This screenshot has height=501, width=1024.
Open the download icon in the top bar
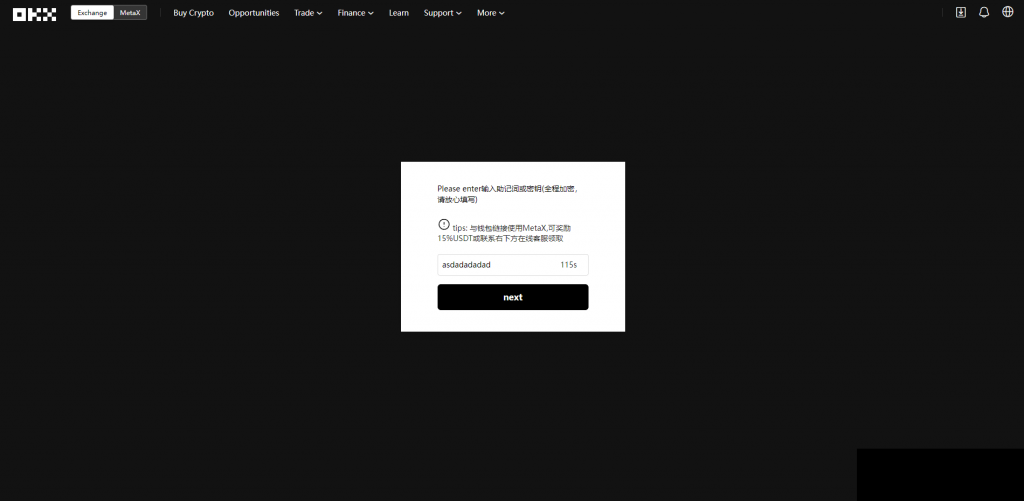tap(960, 13)
